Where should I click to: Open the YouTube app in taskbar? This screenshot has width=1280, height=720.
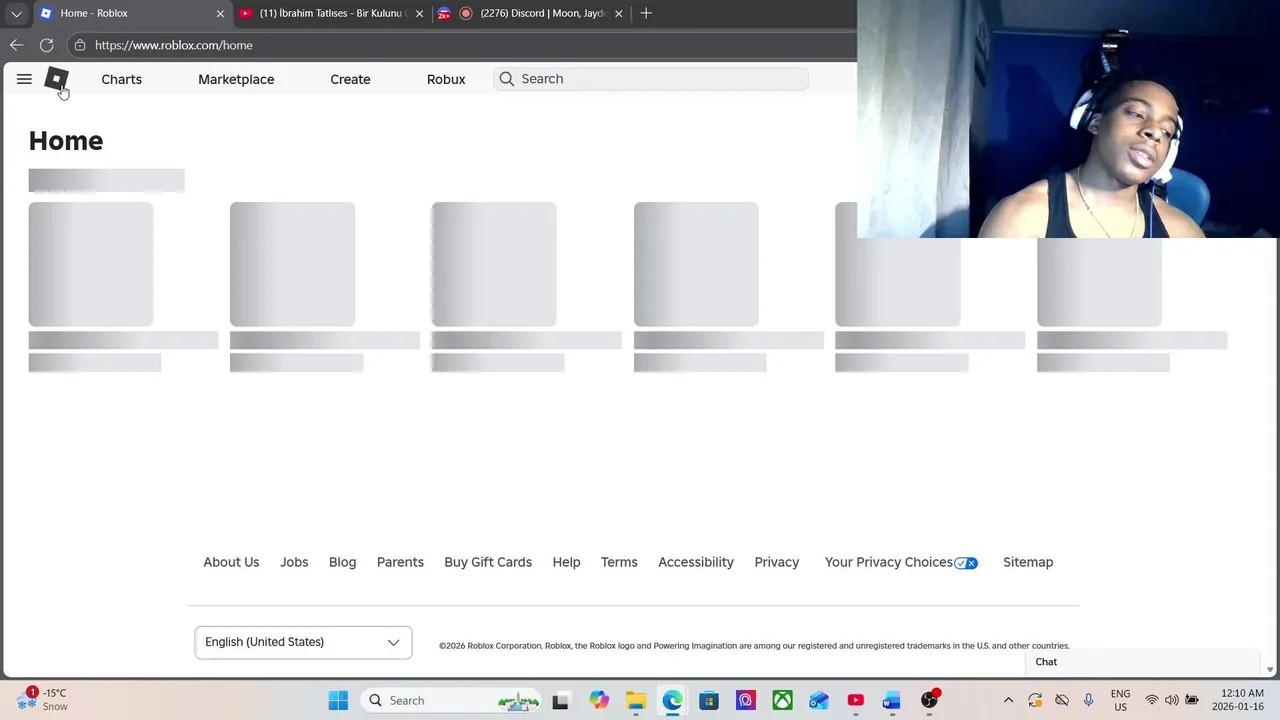click(x=856, y=700)
